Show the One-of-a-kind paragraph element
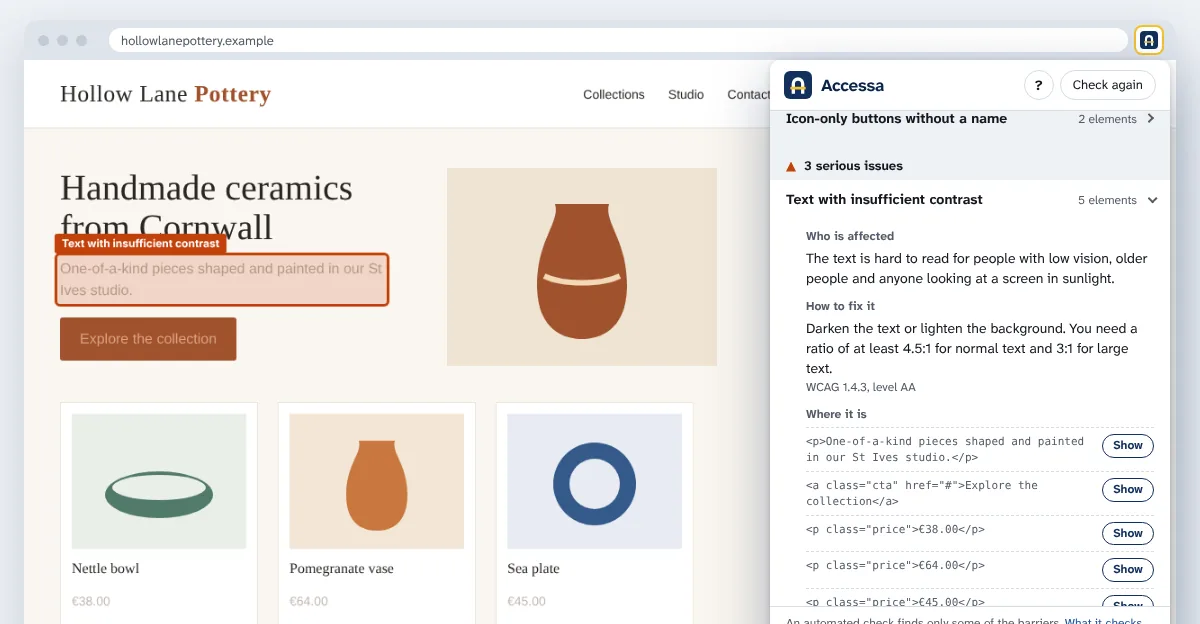 click(x=1127, y=446)
